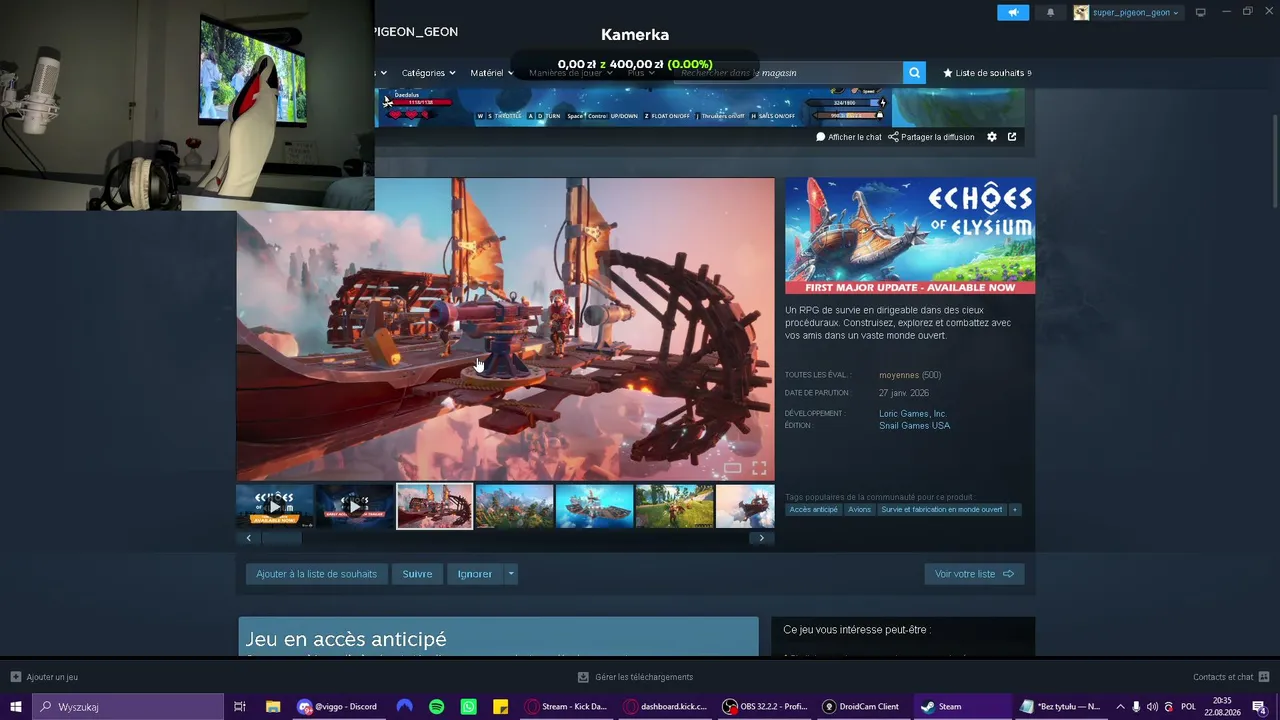Play the second trailer thumbnail

355,506
